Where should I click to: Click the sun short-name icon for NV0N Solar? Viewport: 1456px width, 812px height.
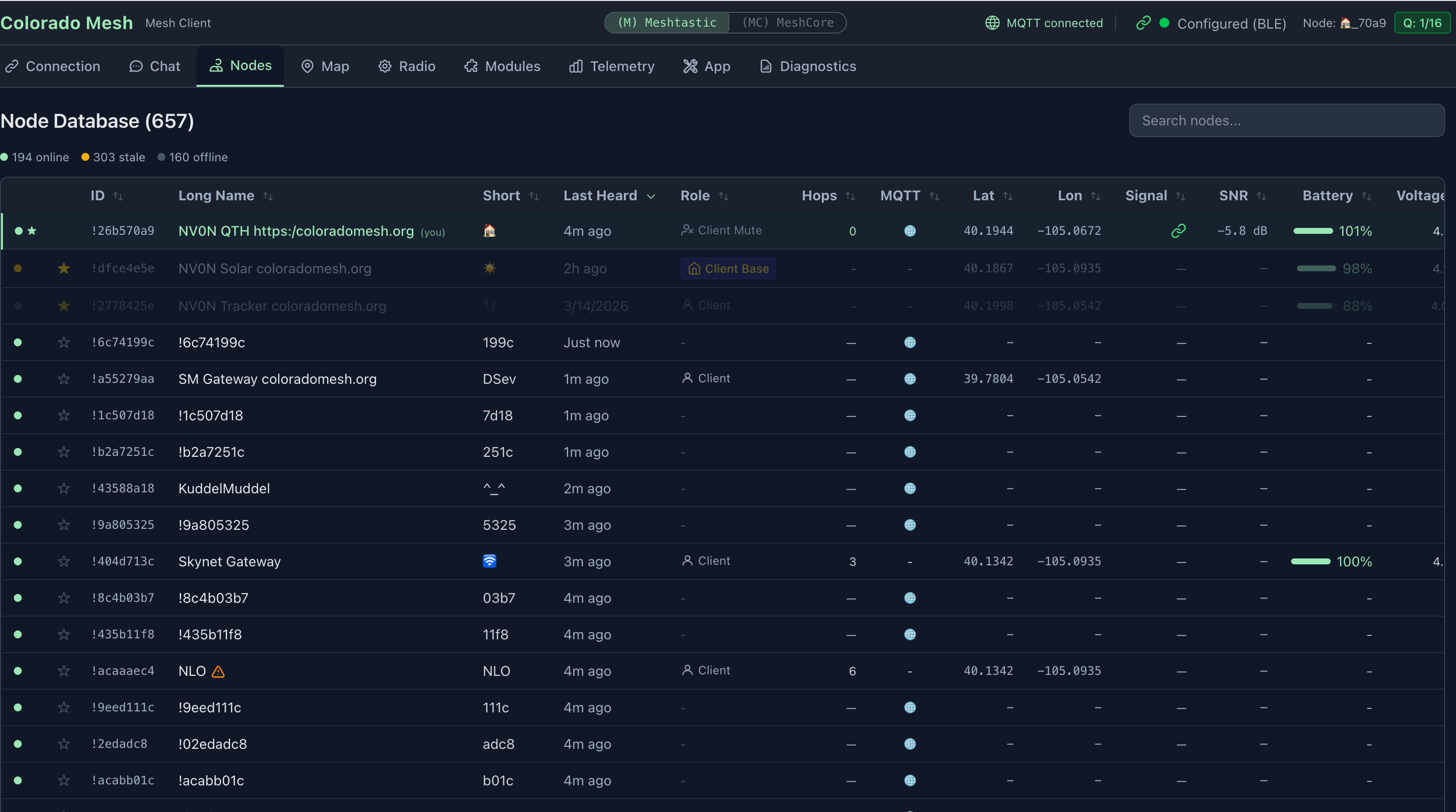click(490, 268)
